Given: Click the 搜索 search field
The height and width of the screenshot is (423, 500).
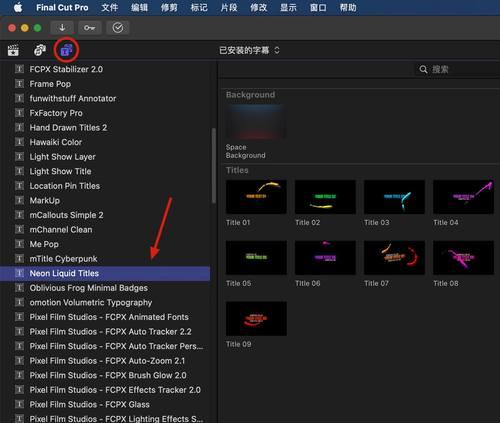Looking at the screenshot, I should (x=457, y=69).
